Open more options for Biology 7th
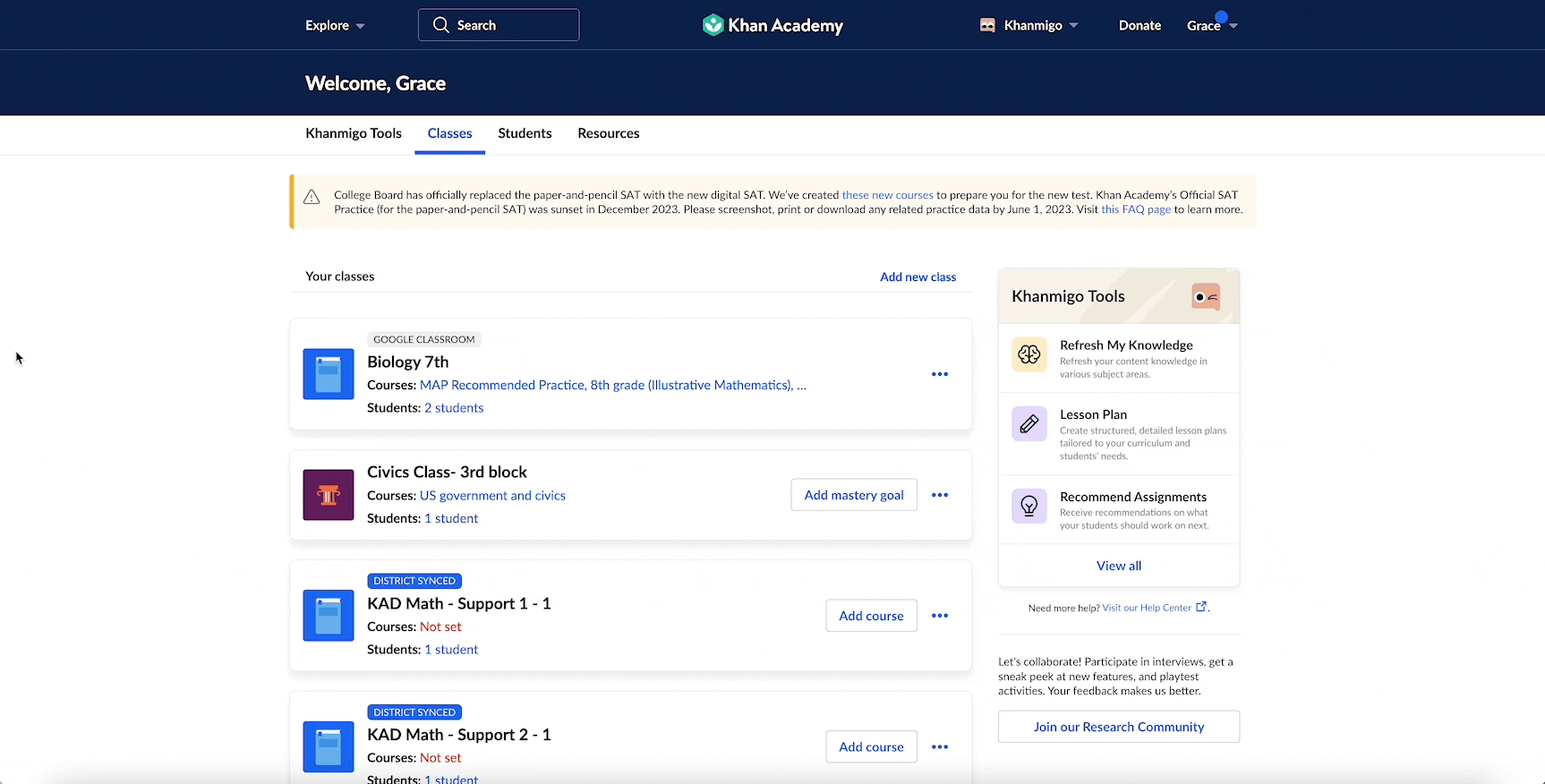This screenshot has width=1545, height=784. coord(940,374)
